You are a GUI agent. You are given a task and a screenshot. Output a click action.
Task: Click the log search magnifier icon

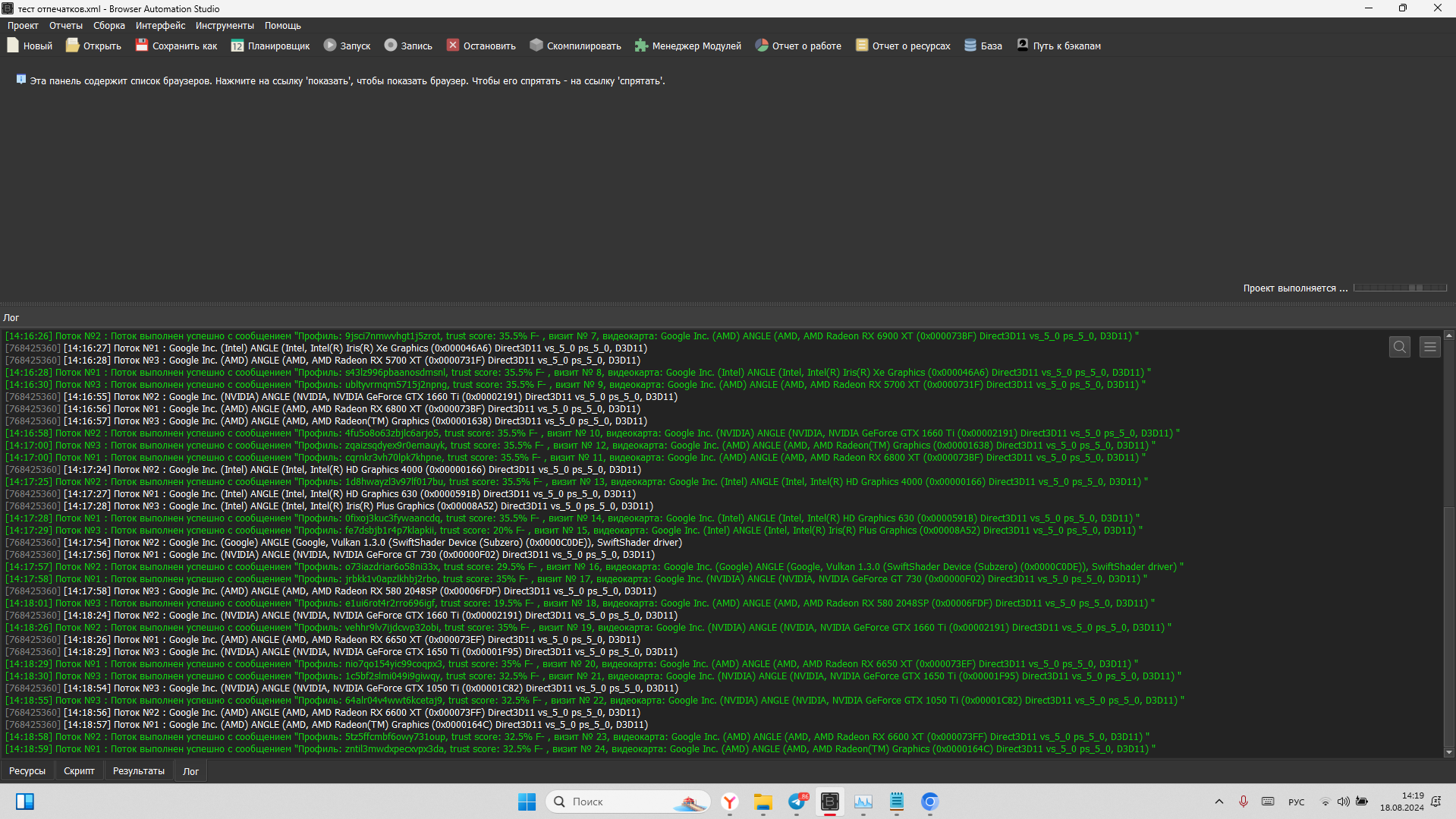pos(1400,347)
